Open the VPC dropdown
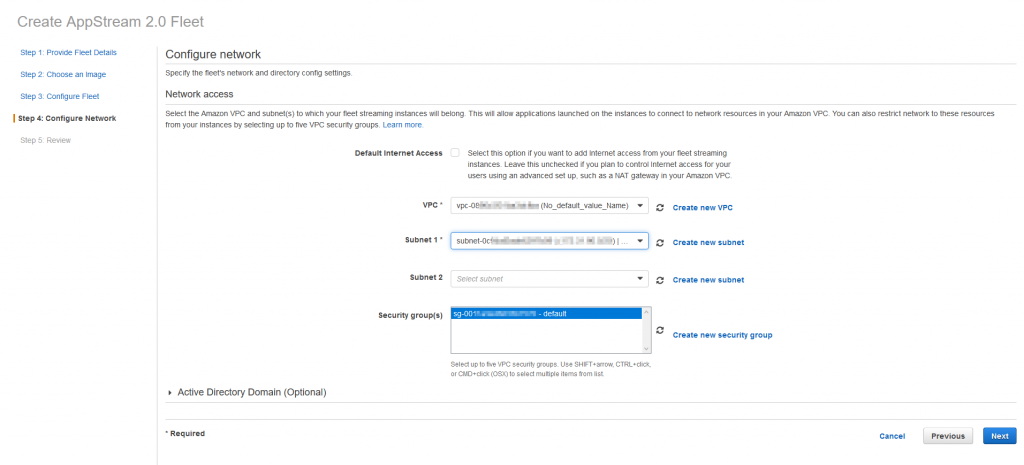 point(549,206)
